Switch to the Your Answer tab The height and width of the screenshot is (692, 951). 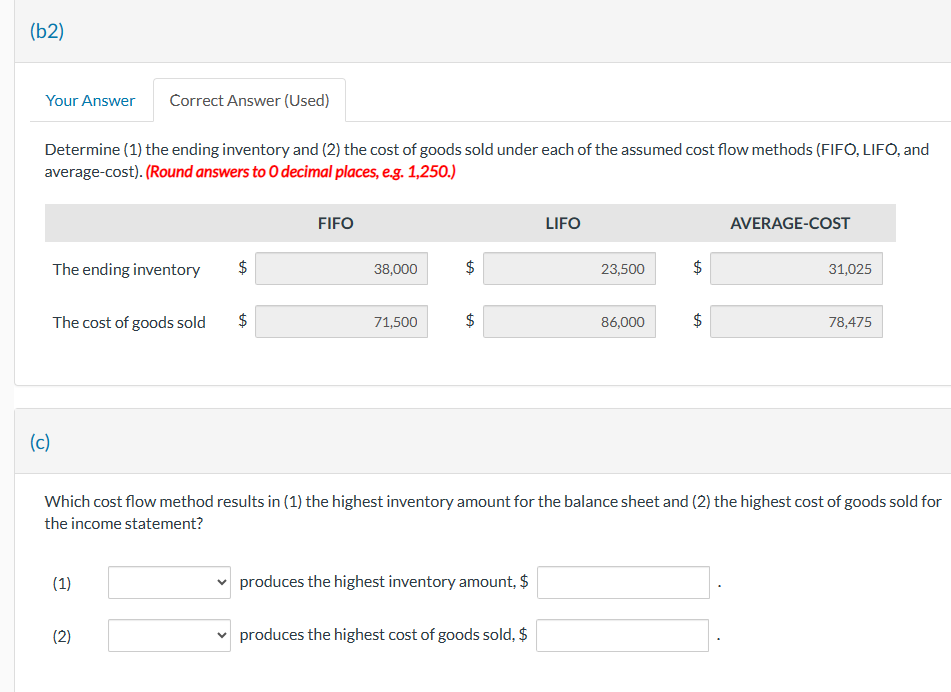click(90, 100)
